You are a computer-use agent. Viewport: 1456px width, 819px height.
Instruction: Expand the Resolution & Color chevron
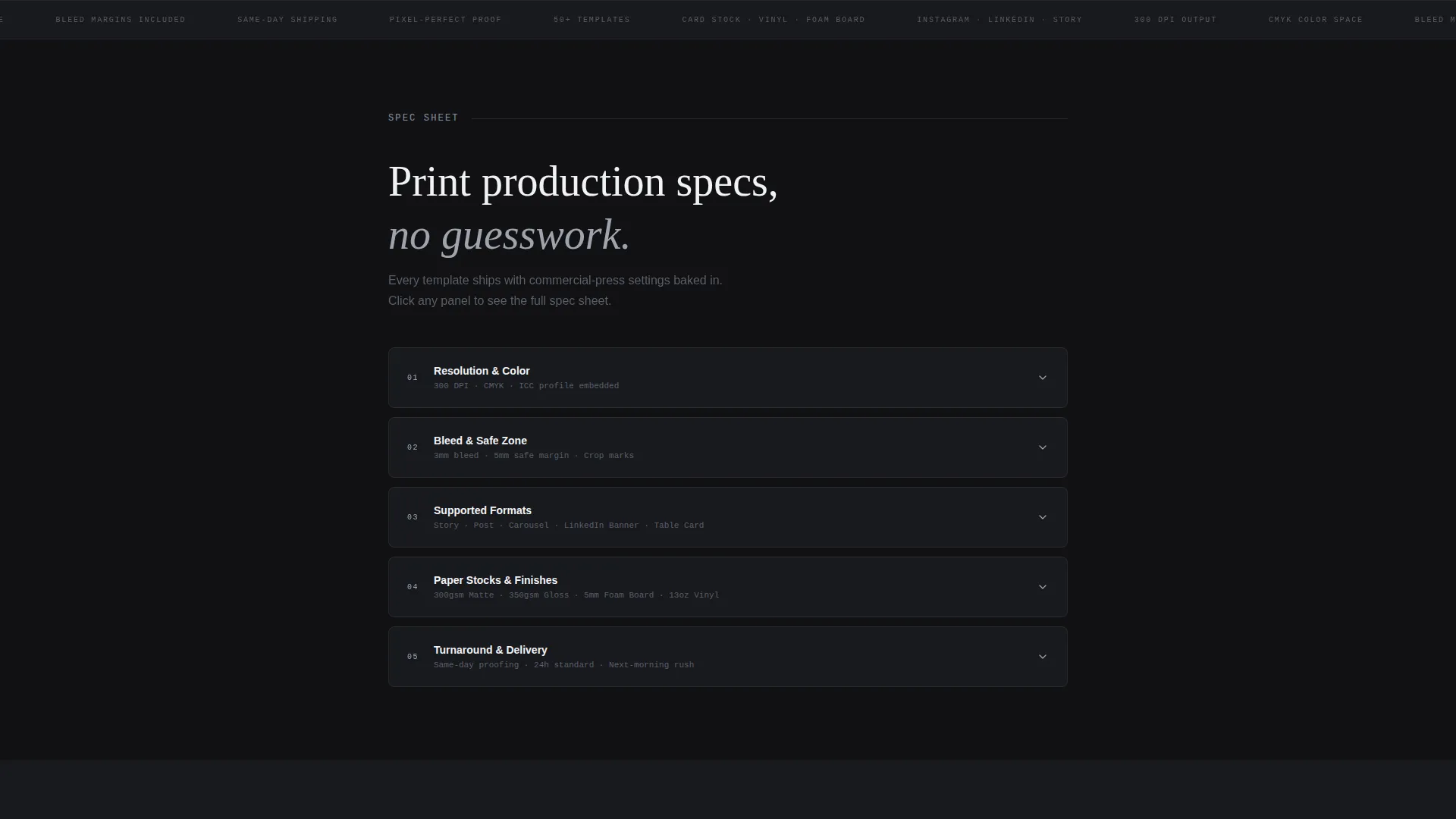[x=1043, y=378]
